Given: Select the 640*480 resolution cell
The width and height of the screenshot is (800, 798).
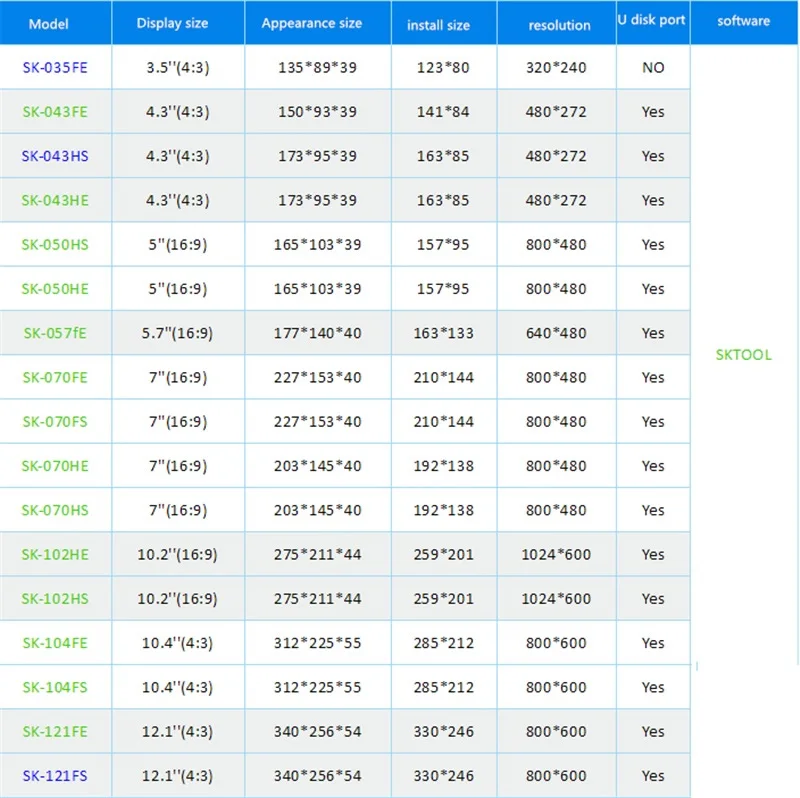Looking at the screenshot, I should coord(556,333).
